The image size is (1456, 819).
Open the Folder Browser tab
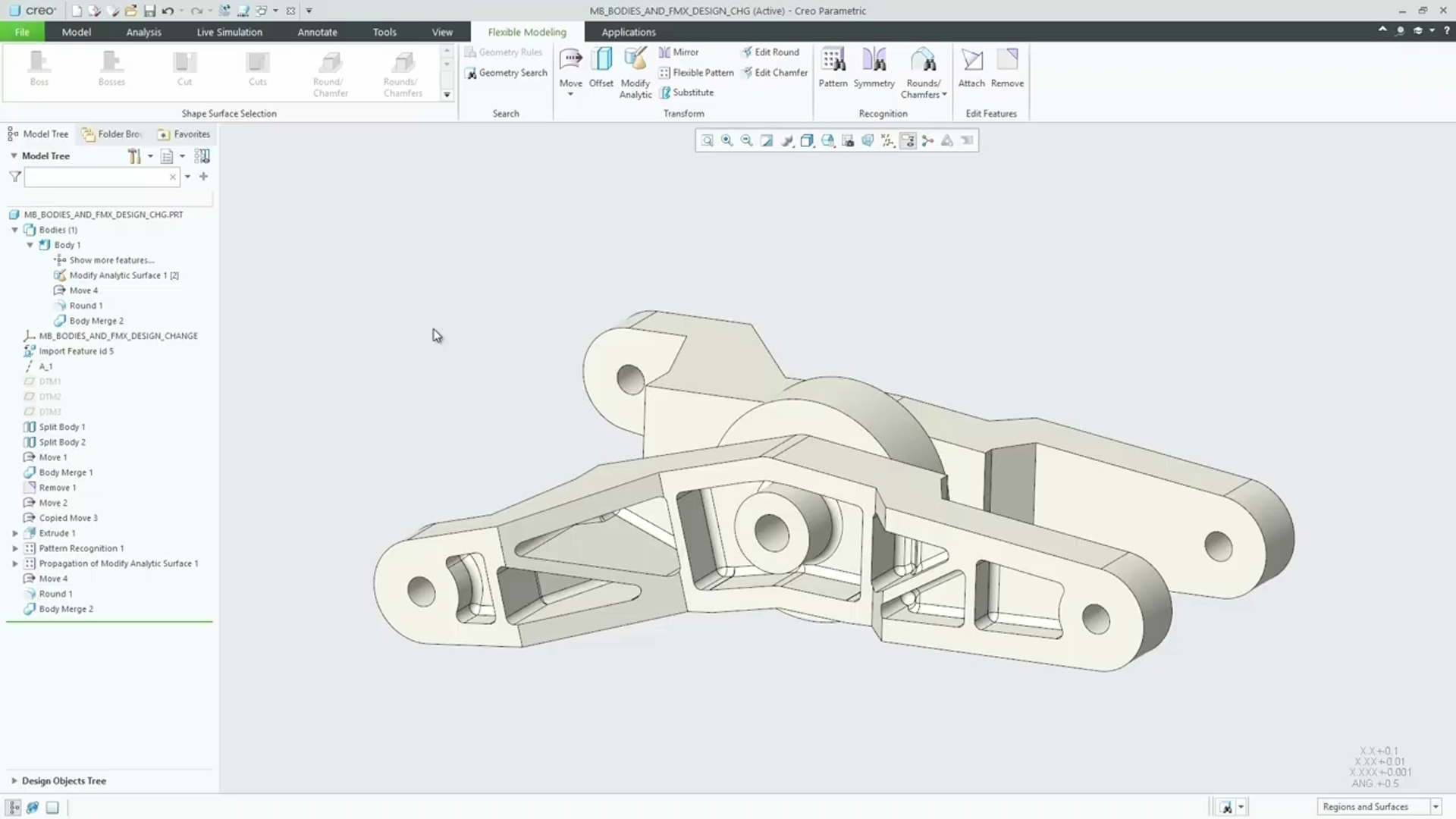point(111,134)
